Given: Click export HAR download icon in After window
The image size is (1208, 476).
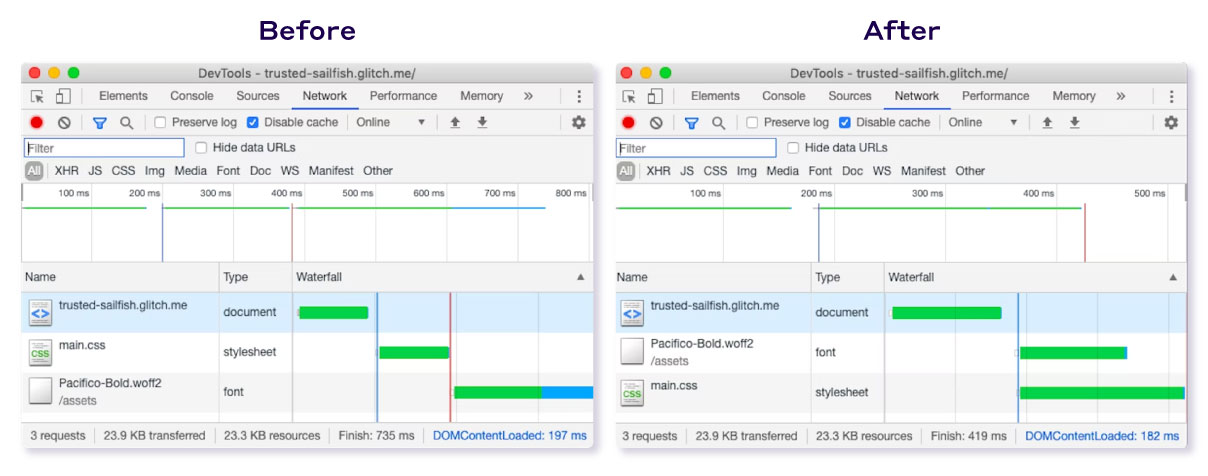Looking at the screenshot, I should [1074, 122].
